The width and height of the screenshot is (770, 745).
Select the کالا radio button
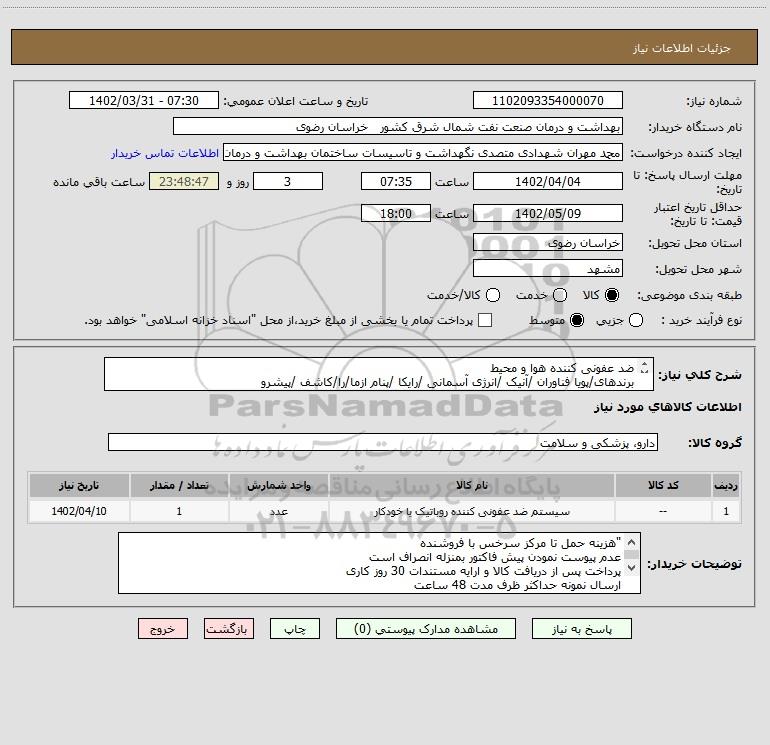612,295
